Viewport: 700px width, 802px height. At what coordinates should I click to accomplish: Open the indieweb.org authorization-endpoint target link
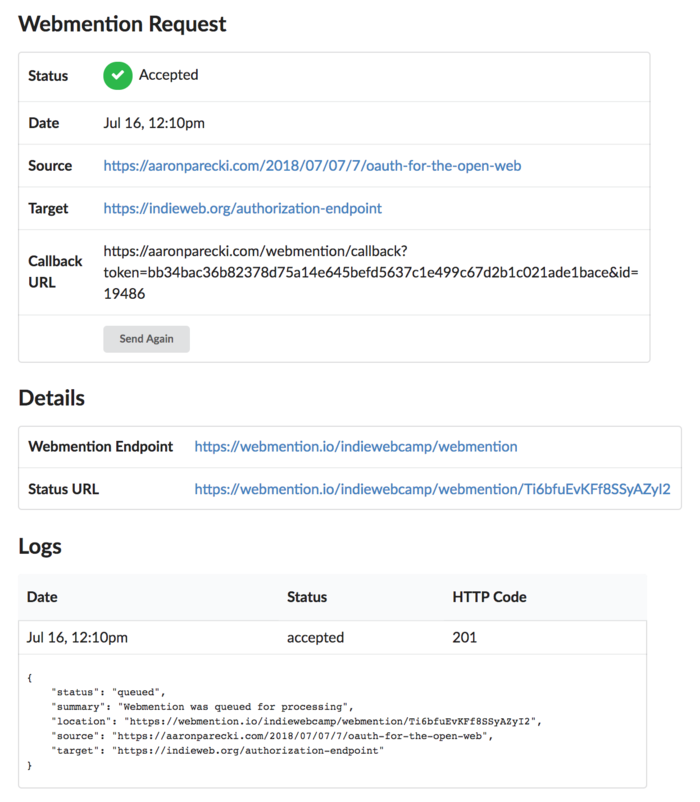(242, 208)
